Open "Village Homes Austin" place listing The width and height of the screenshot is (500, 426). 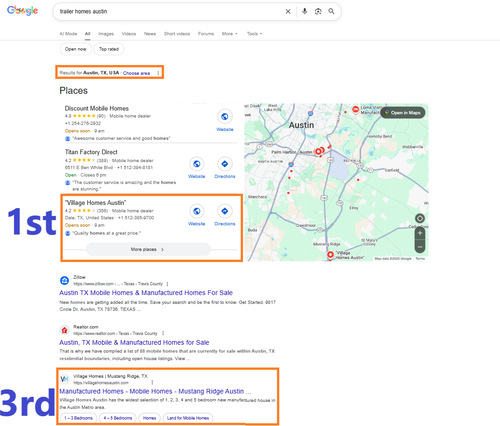tap(95, 203)
